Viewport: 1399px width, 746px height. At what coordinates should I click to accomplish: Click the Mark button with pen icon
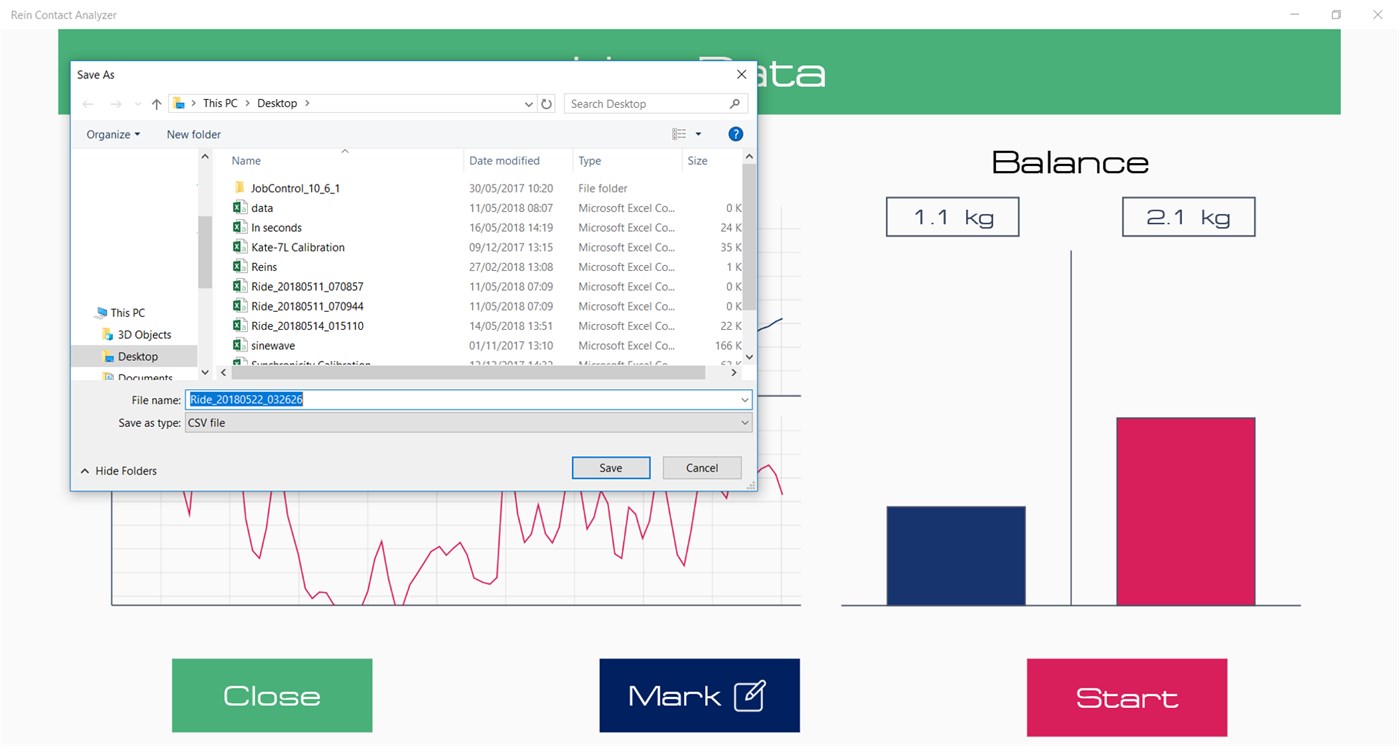tap(699, 695)
